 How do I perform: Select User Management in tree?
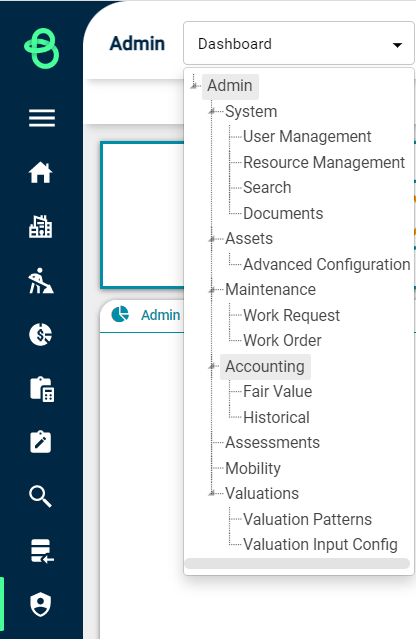307,137
